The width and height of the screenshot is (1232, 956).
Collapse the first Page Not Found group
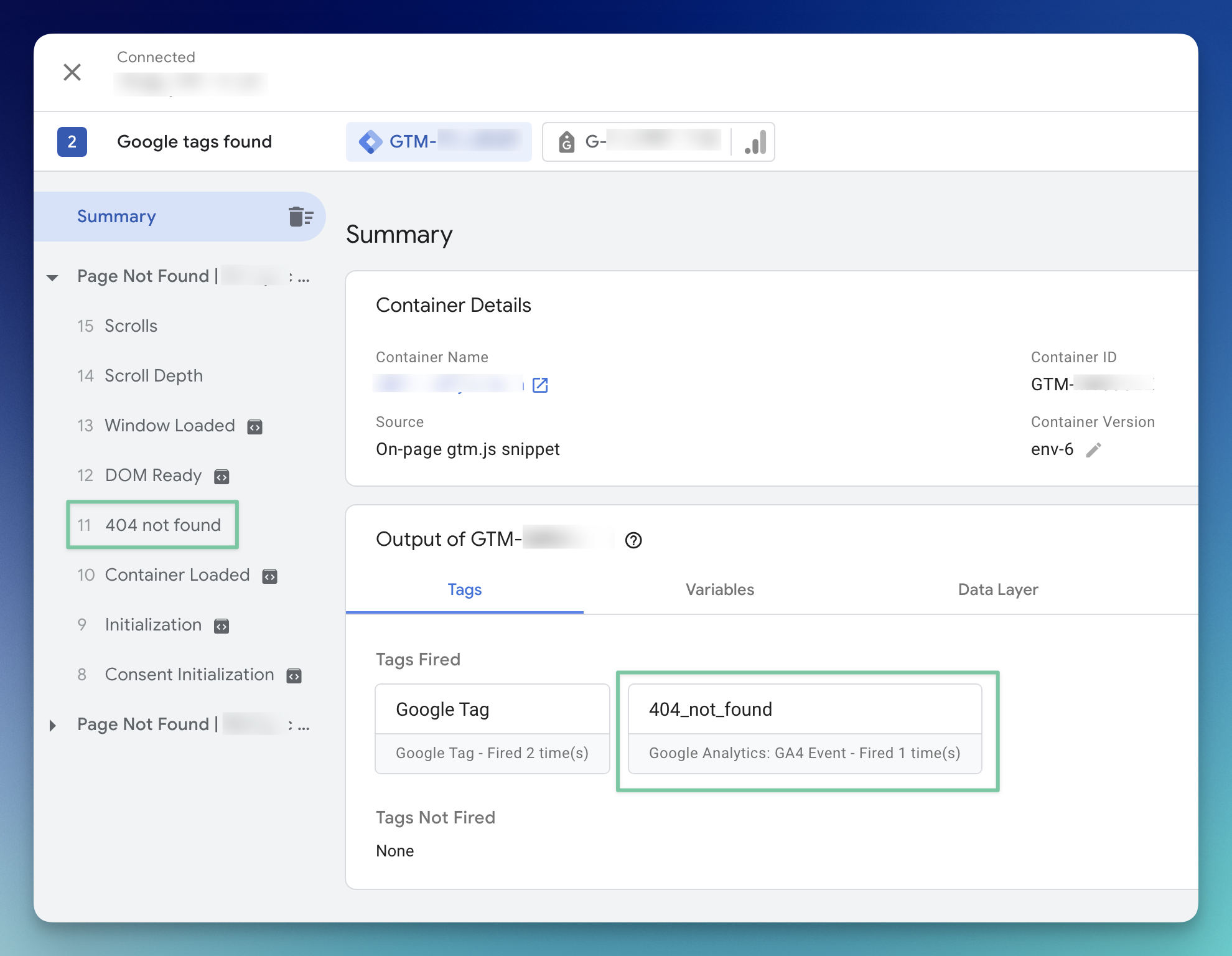pyautogui.click(x=53, y=278)
